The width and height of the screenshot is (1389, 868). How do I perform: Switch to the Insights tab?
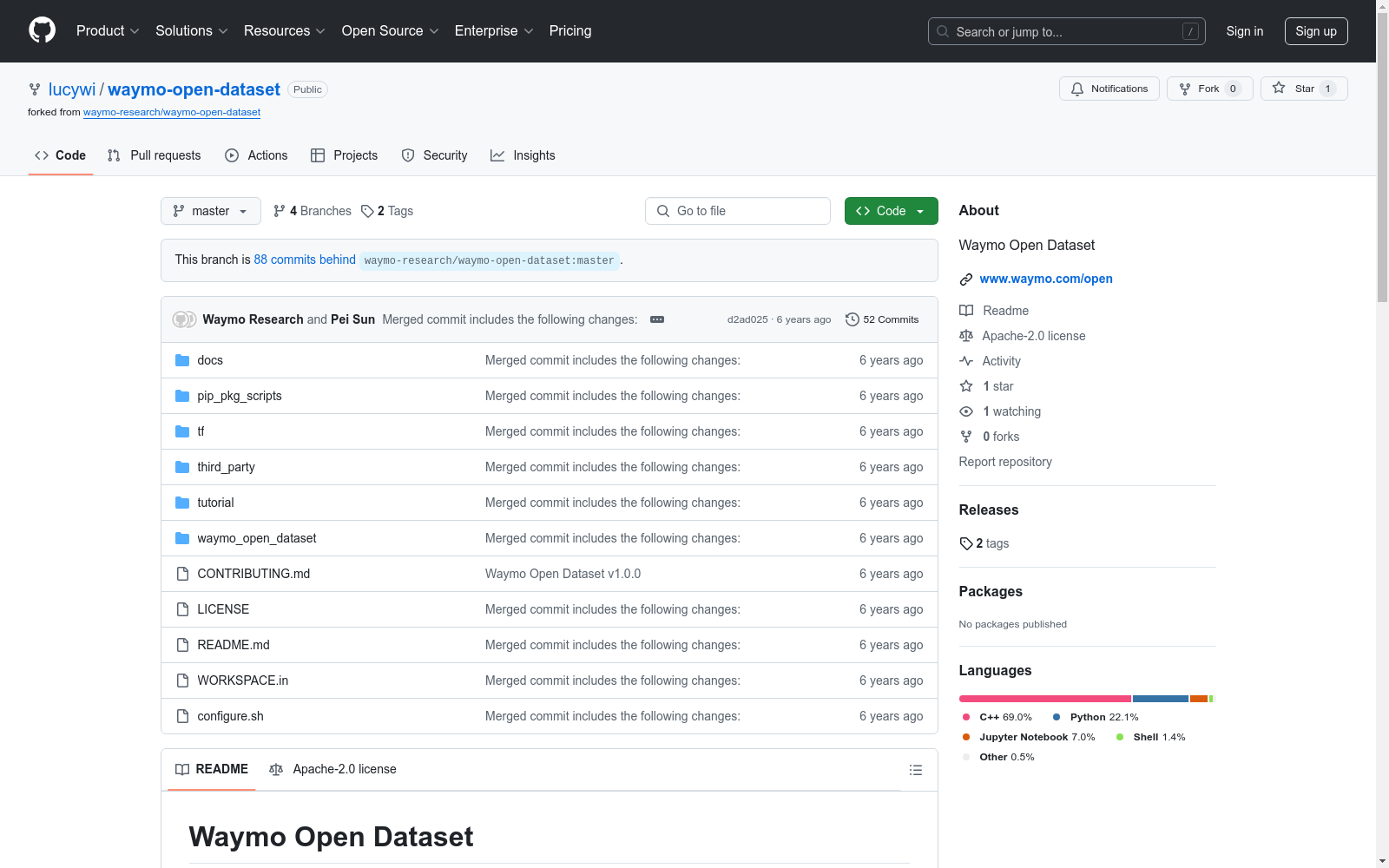[523, 155]
